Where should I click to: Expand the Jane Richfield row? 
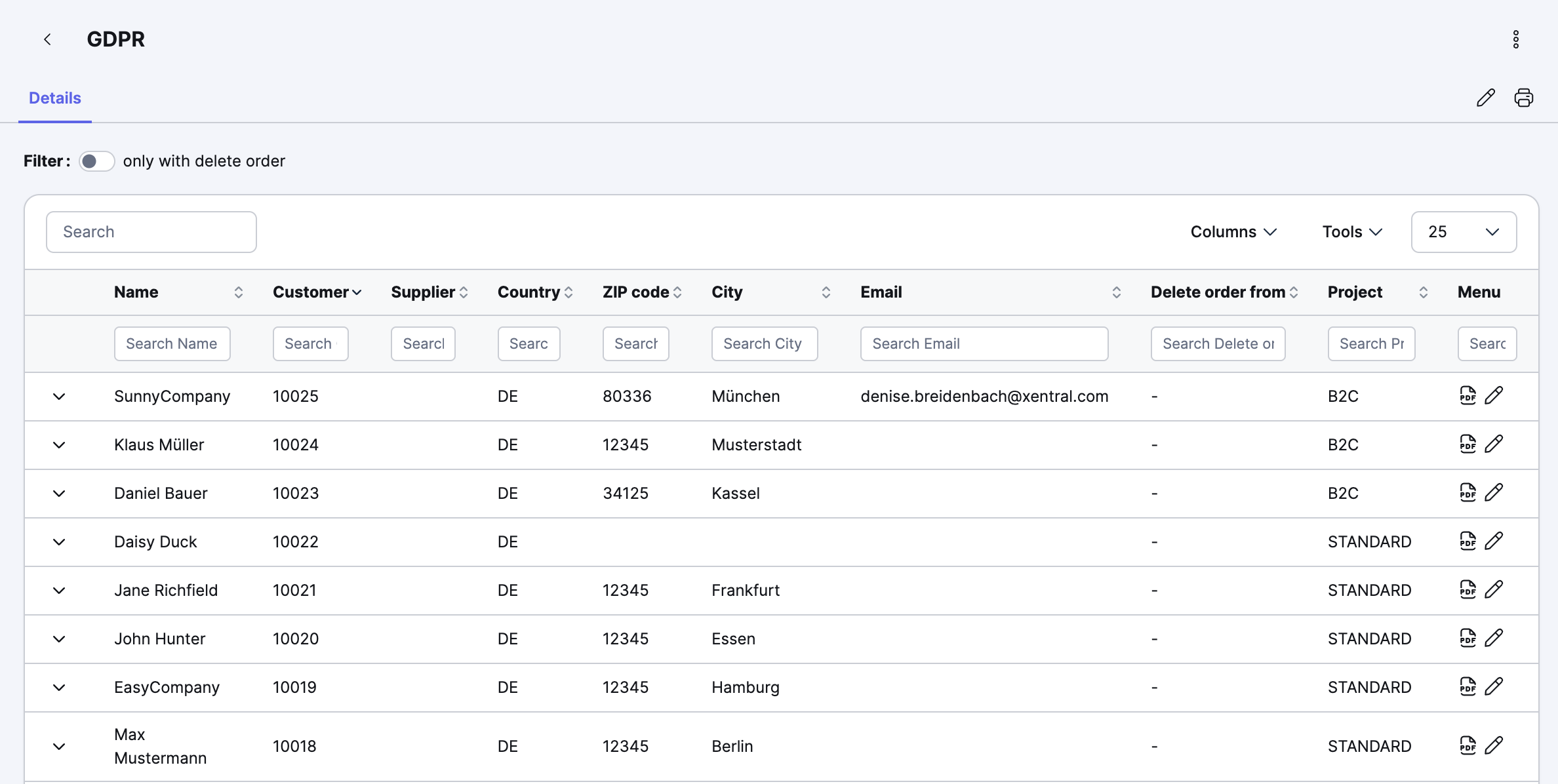(x=59, y=591)
